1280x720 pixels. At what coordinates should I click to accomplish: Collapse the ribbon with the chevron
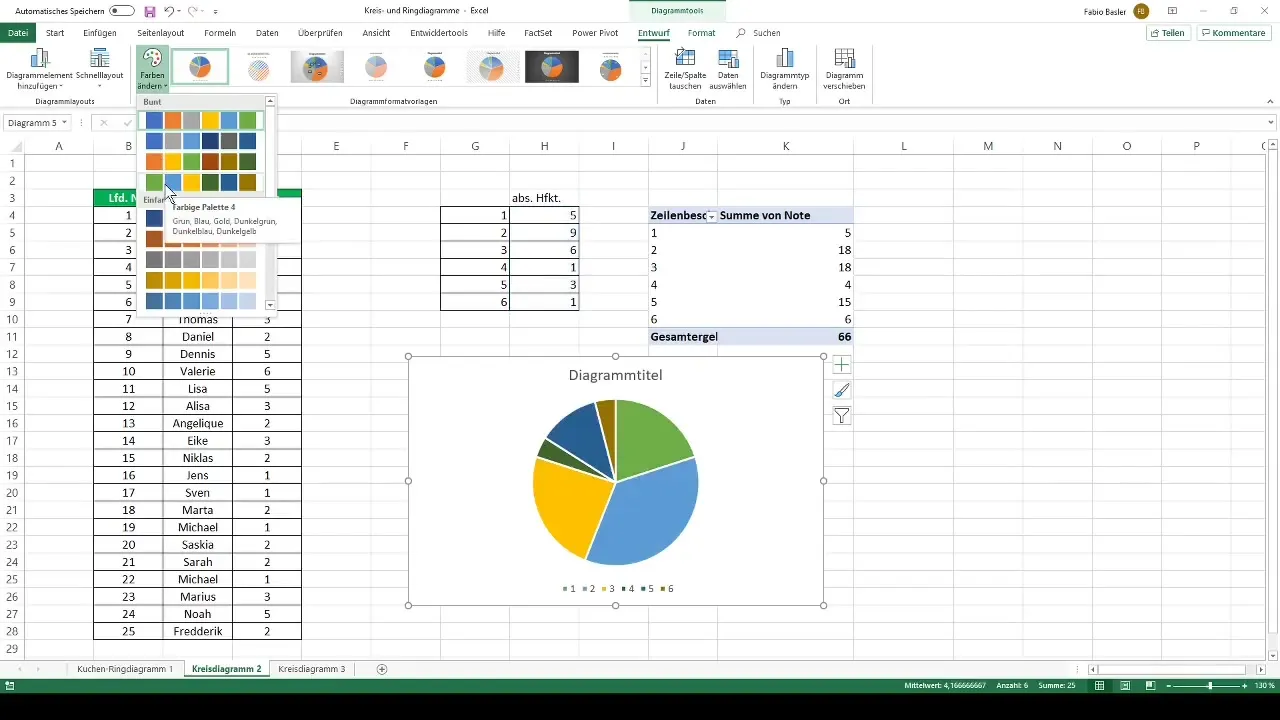click(1270, 101)
